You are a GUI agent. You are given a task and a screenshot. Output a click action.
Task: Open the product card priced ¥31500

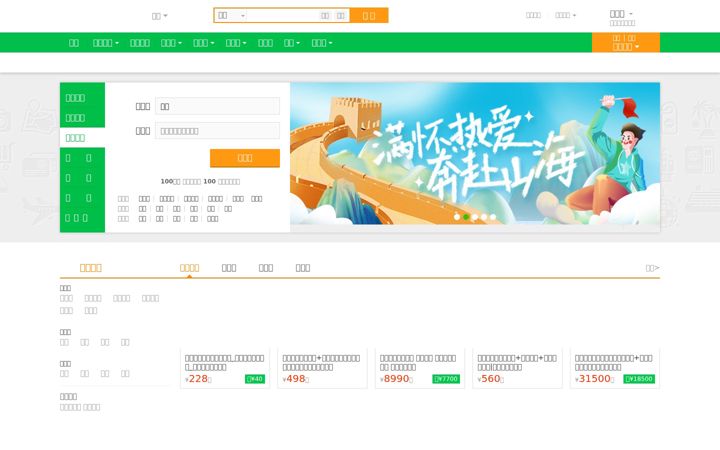(615, 368)
